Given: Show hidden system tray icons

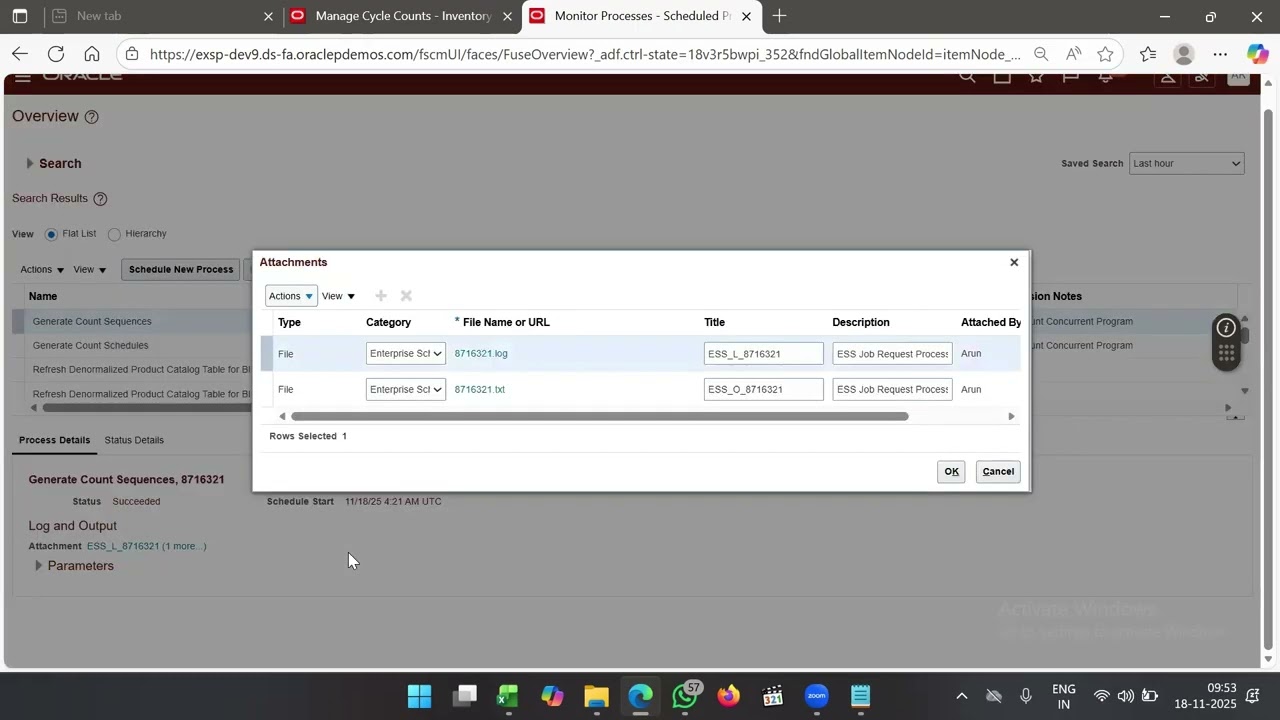Looking at the screenshot, I should coord(961,696).
